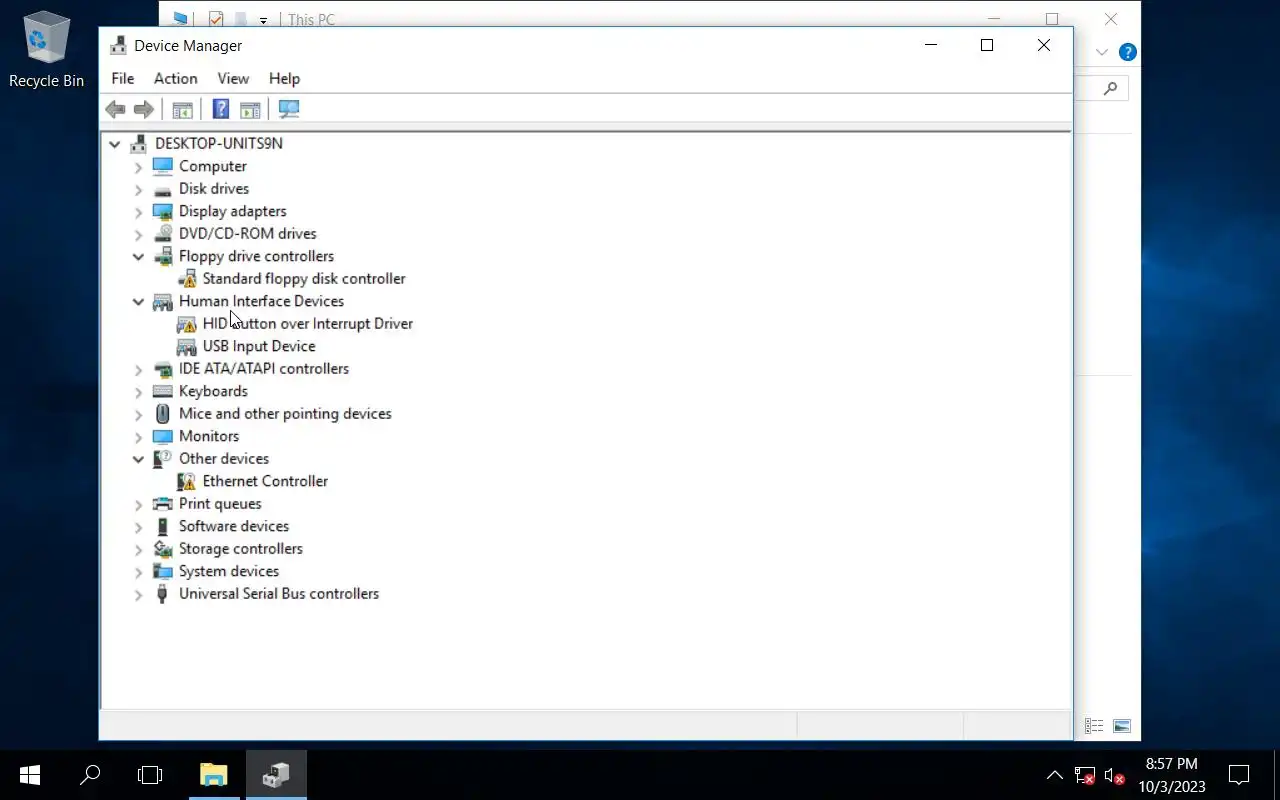
Task: Open the volume tray icon
Action: coord(1114,775)
